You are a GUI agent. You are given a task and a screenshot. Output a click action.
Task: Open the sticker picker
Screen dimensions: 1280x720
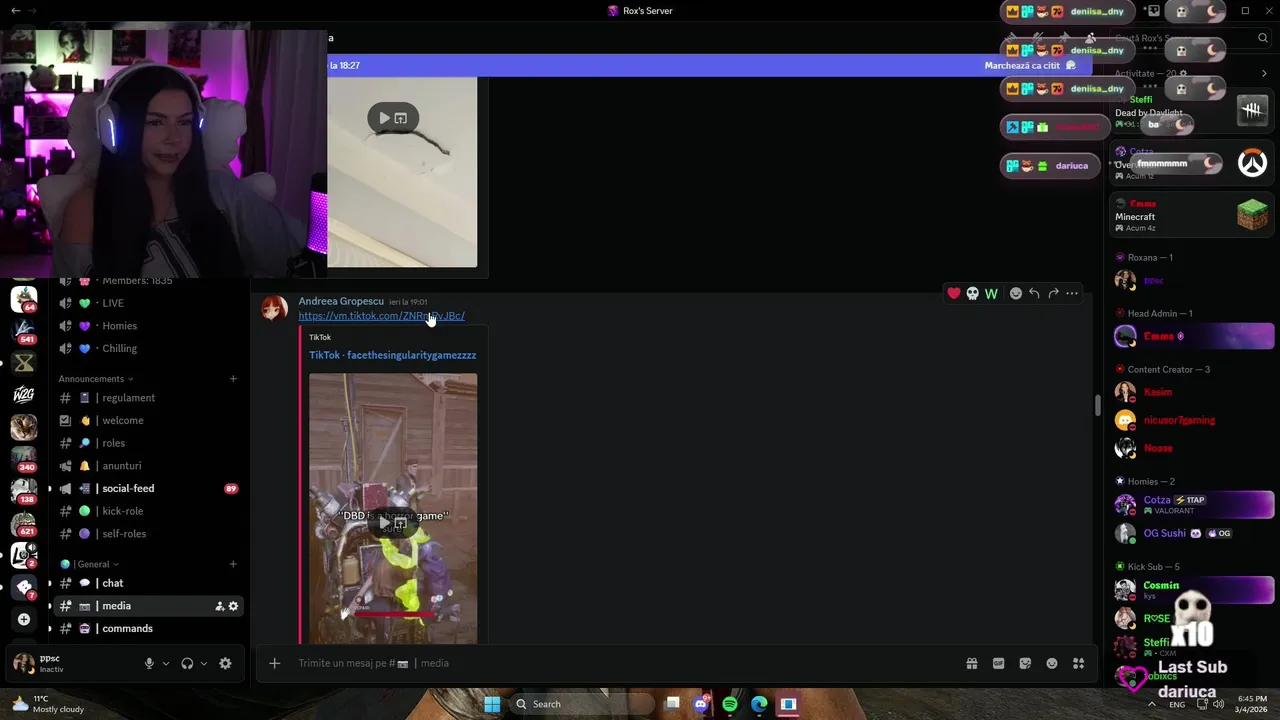1025,663
